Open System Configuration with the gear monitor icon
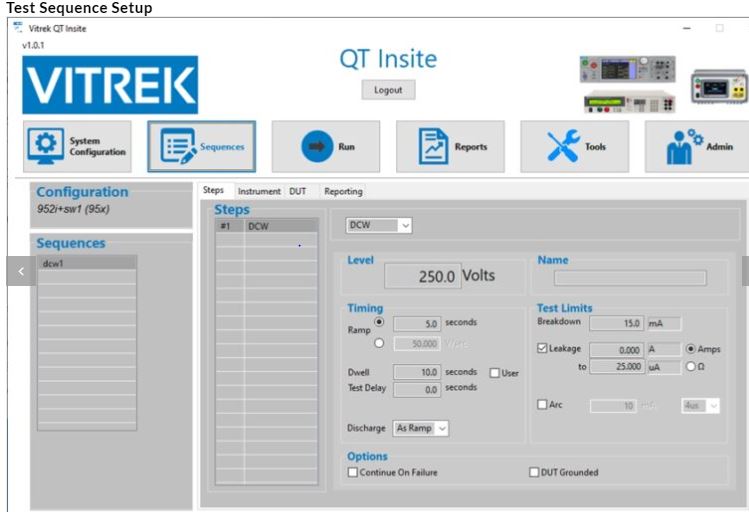The width and height of the screenshot is (749, 512). point(45,147)
